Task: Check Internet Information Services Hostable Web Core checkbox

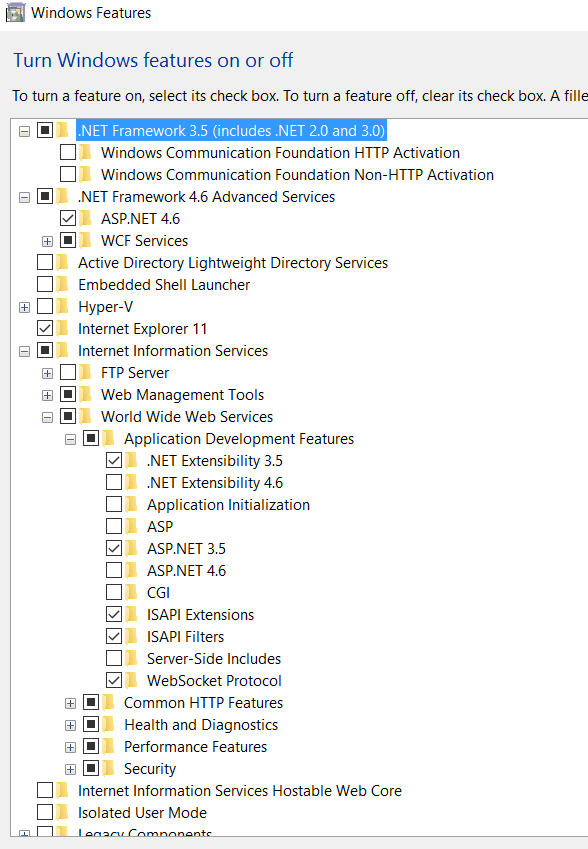Action: tap(45, 791)
